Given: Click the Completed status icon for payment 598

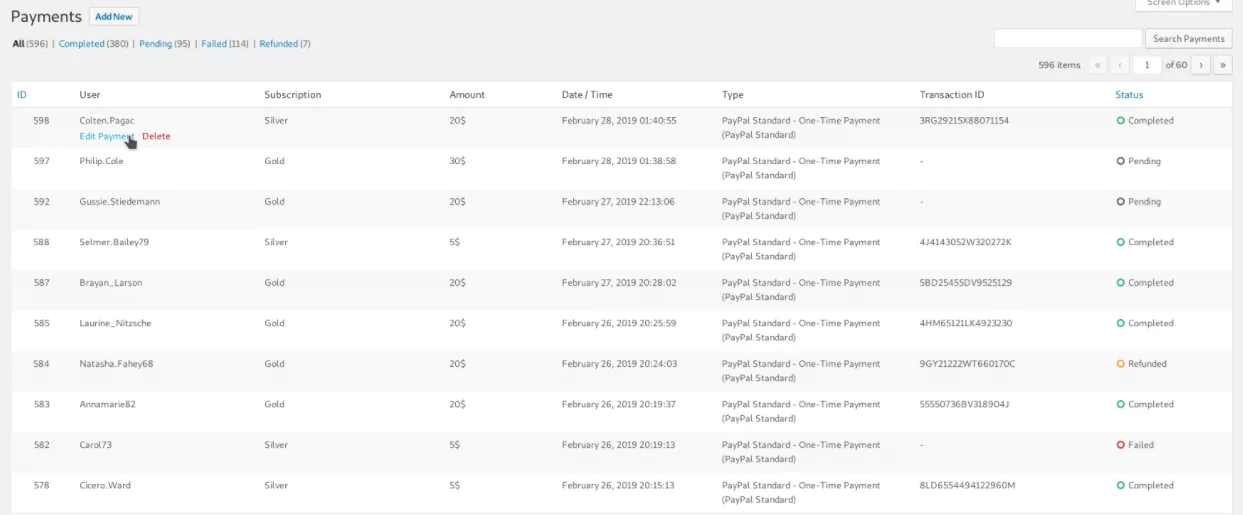Looking at the screenshot, I should (x=1120, y=120).
